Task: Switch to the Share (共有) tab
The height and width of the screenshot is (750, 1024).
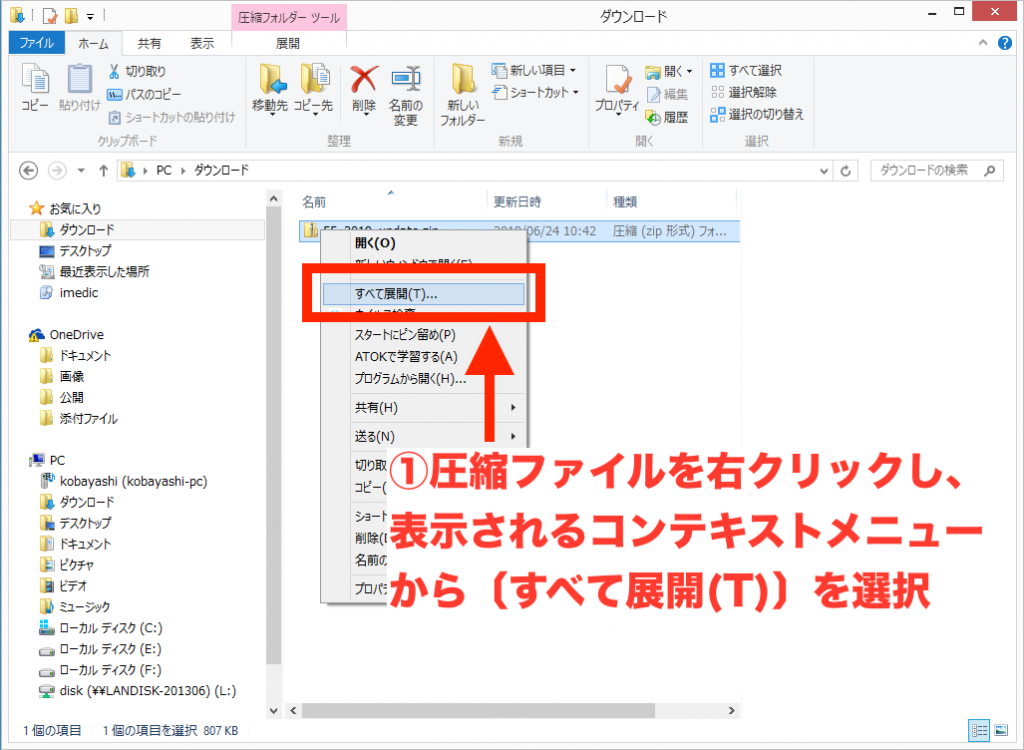Action: point(149,44)
